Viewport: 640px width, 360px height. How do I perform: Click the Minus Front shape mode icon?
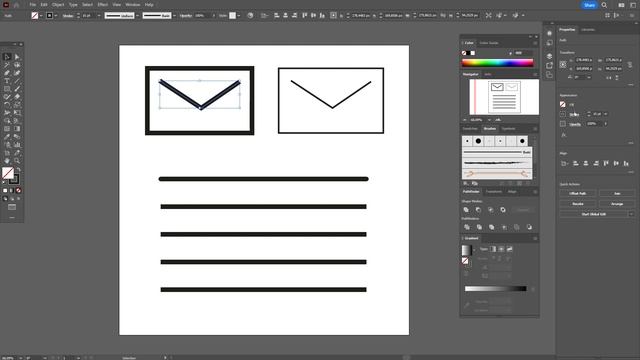pyautogui.click(x=478, y=210)
